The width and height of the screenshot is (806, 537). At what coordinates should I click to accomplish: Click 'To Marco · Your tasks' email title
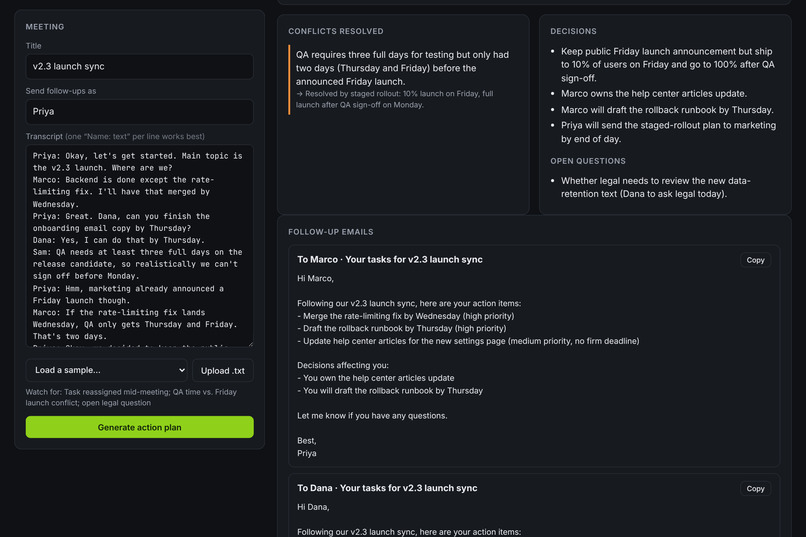coord(390,260)
